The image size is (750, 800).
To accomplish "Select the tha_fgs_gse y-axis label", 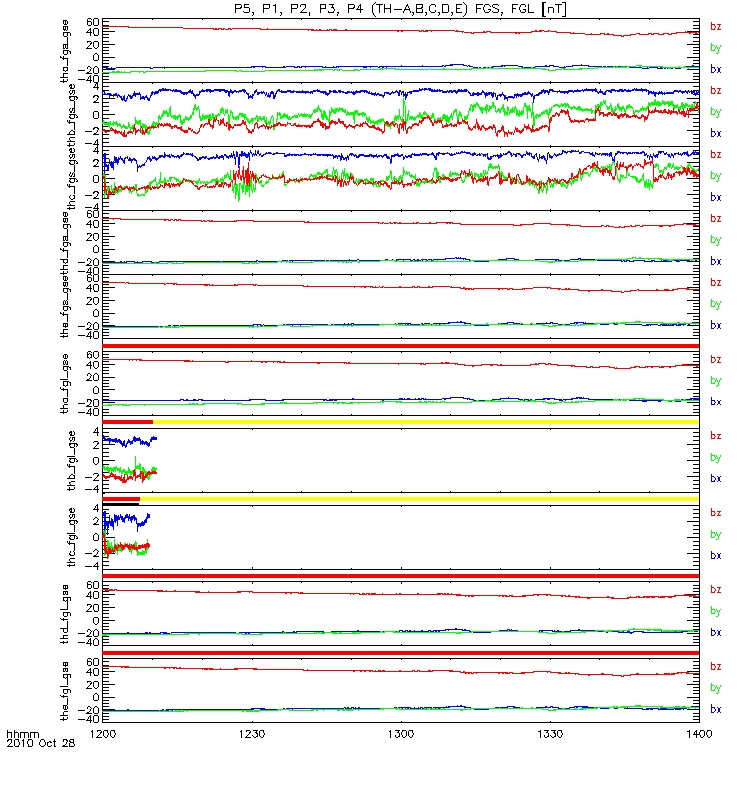I will (x=65, y=51).
